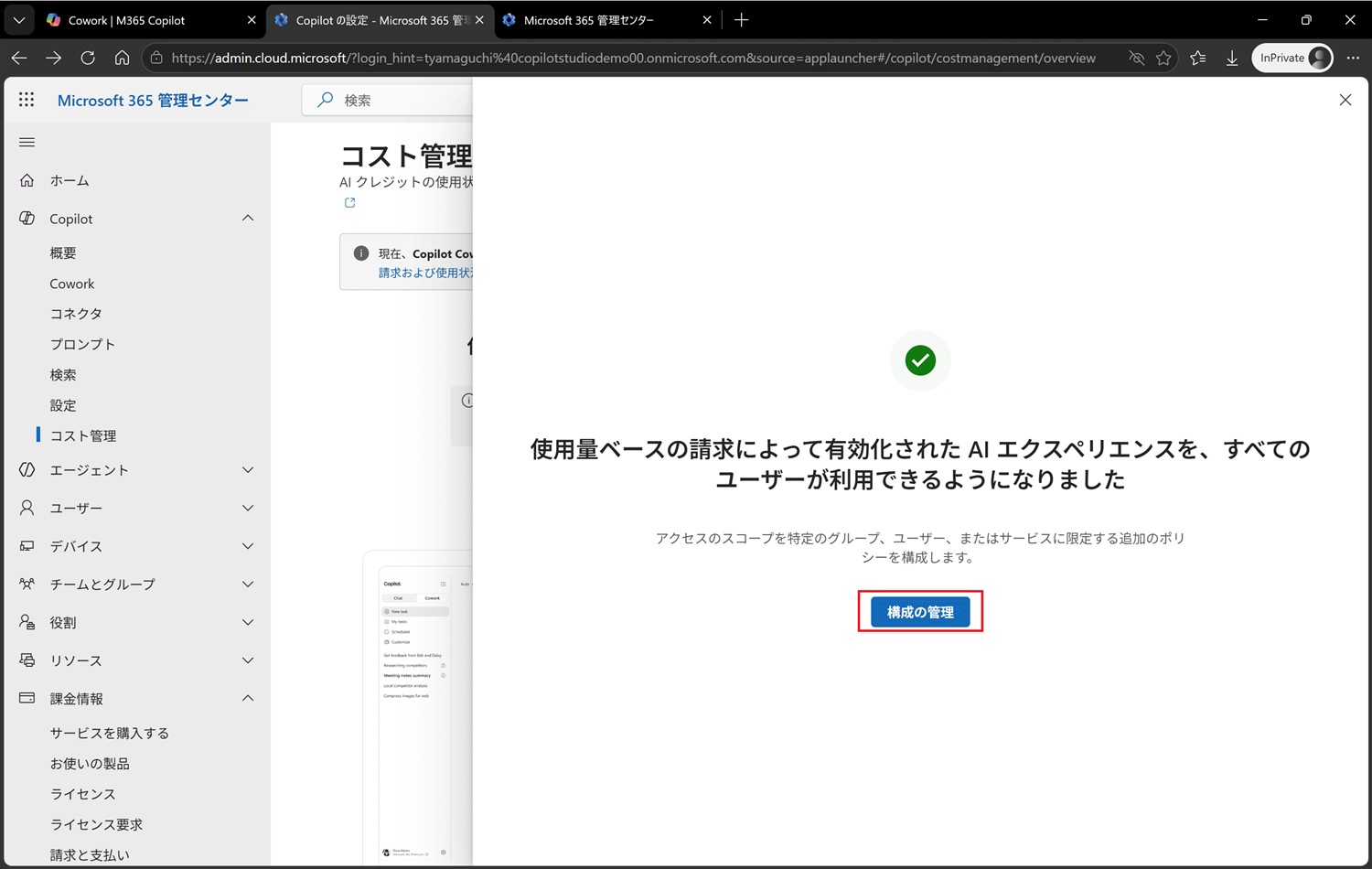Open 設定 under Copilot
Screen dimensions: 1372x869
(63, 405)
